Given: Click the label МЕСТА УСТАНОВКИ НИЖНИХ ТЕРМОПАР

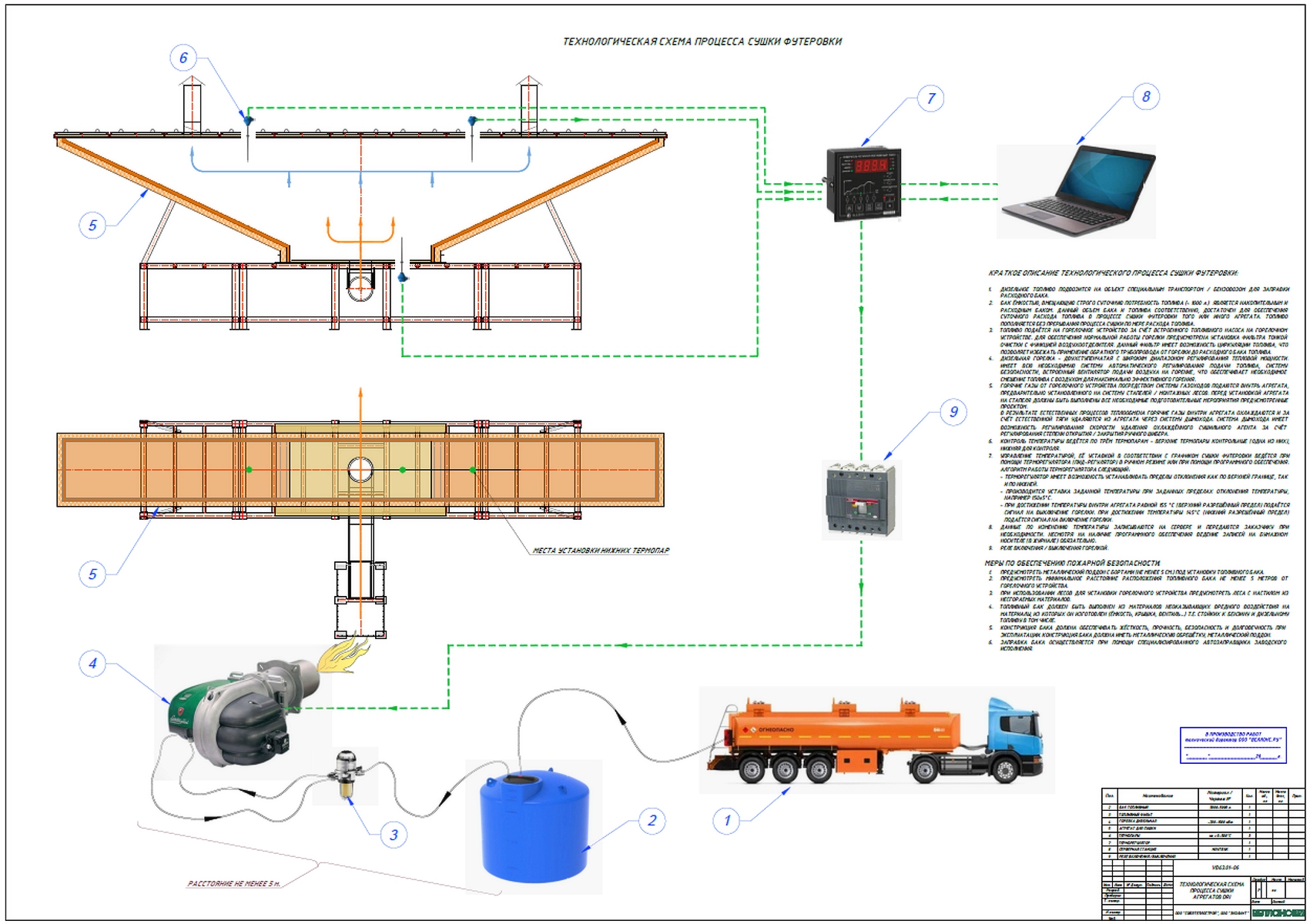Looking at the screenshot, I should point(601,551).
